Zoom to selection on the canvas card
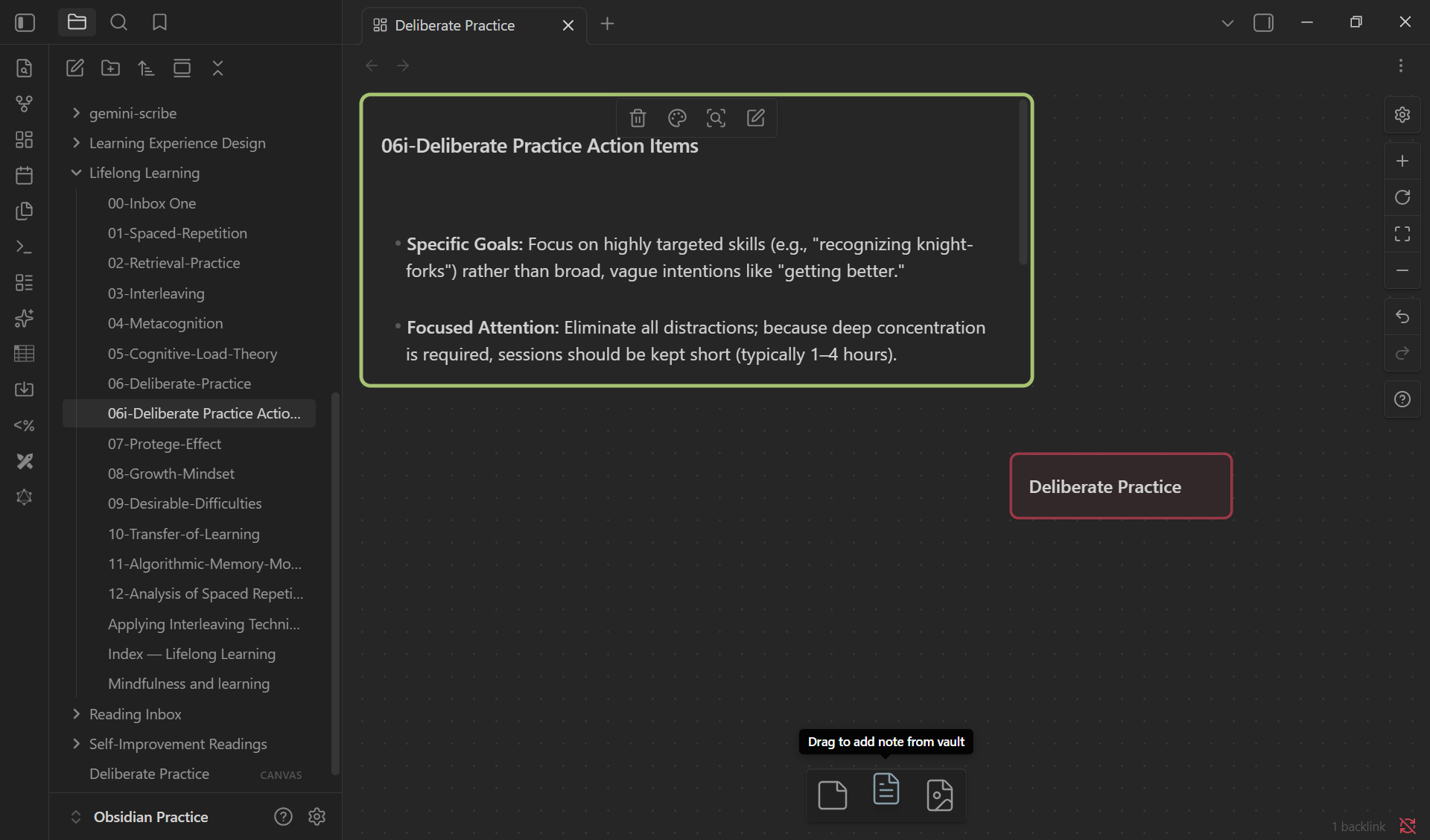Image resolution: width=1430 pixels, height=840 pixels. (716, 118)
